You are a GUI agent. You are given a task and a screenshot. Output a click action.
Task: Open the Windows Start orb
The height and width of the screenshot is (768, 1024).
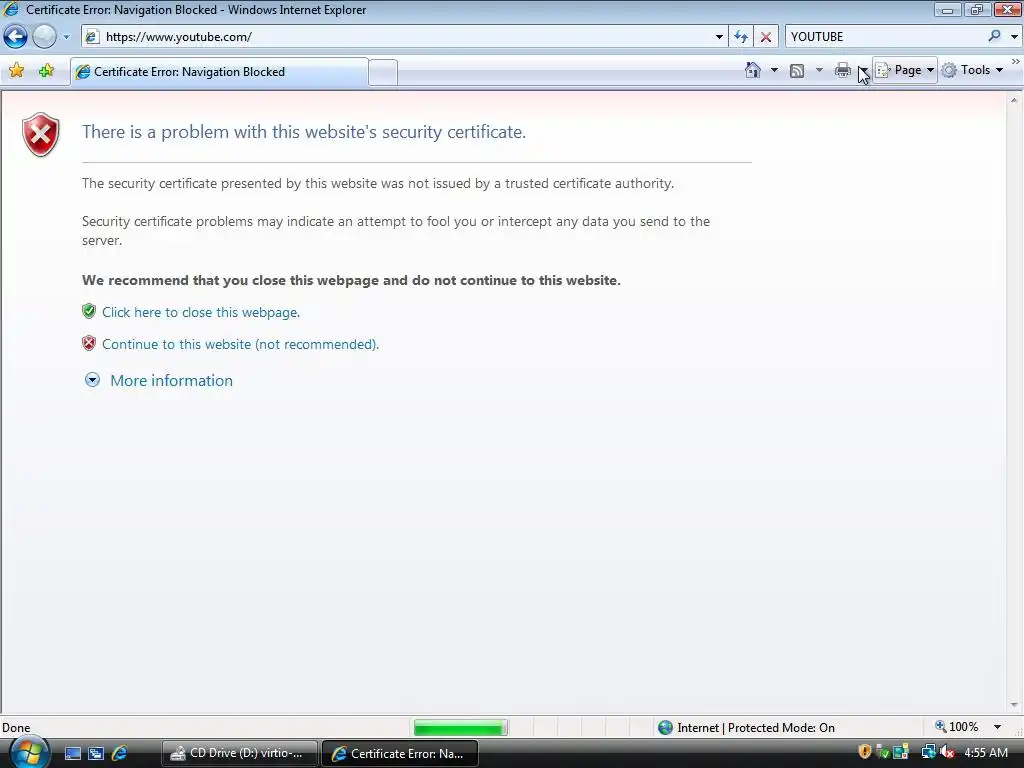29,753
